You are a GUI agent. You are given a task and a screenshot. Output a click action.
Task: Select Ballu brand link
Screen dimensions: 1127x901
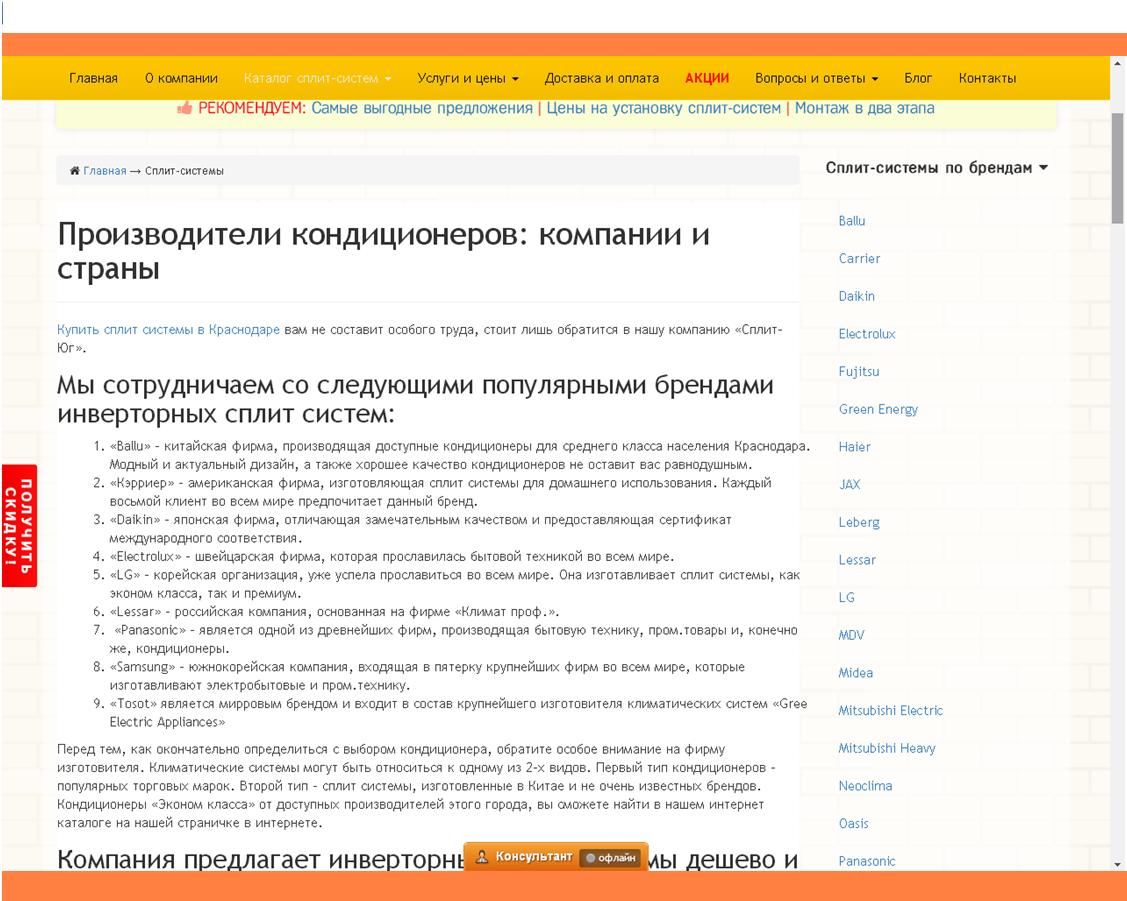[852, 221]
